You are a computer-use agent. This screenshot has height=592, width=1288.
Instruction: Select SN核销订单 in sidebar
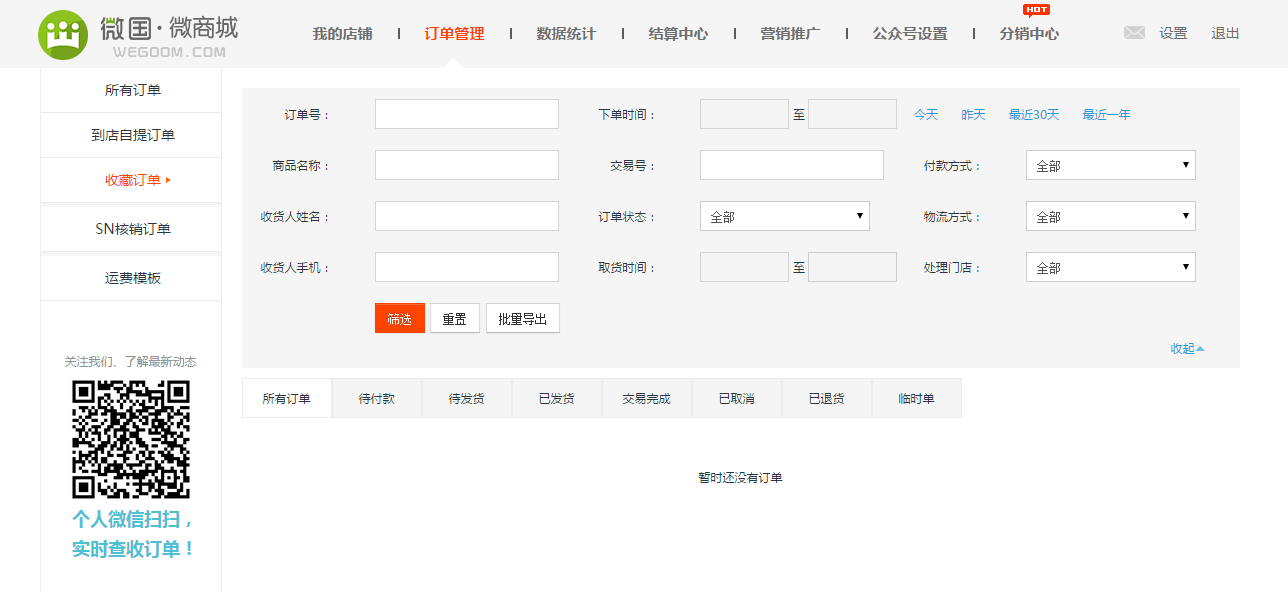(x=131, y=229)
